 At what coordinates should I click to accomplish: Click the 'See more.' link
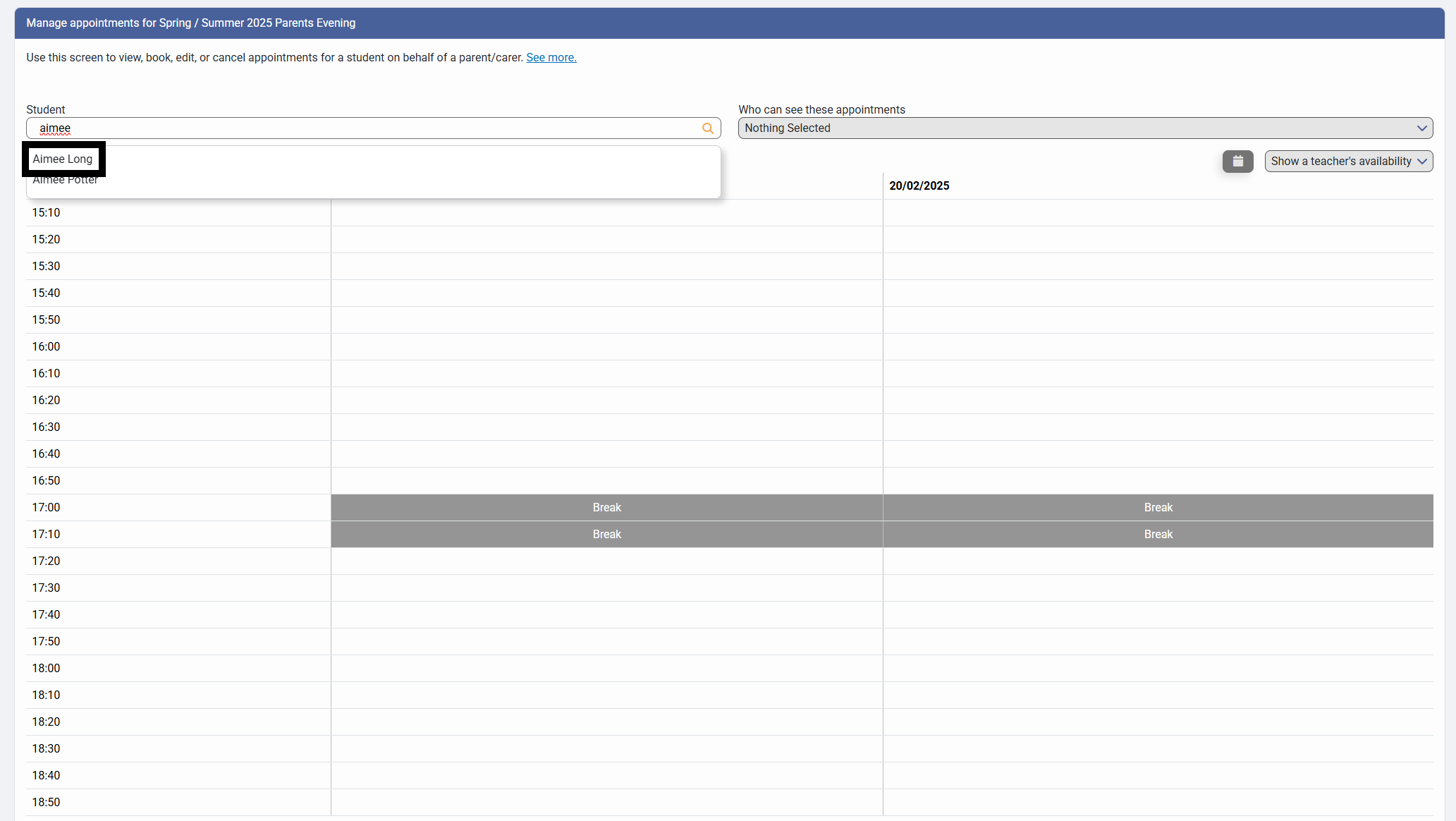click(551, 58)
